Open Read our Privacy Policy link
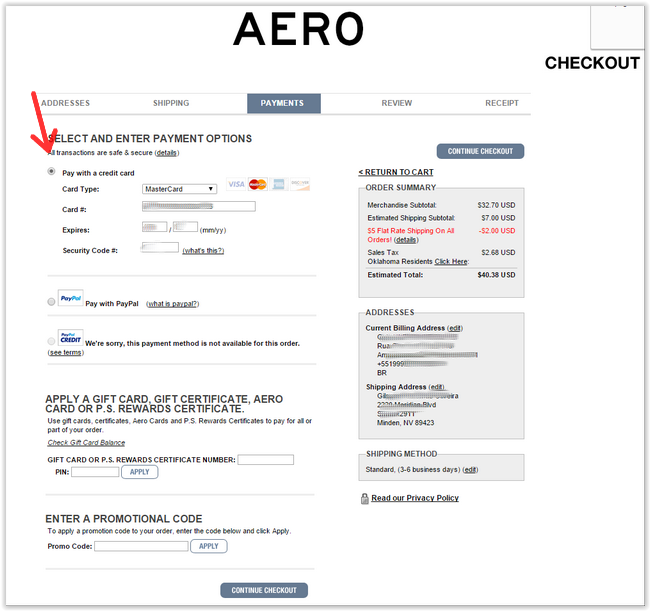 coord(415,498)
